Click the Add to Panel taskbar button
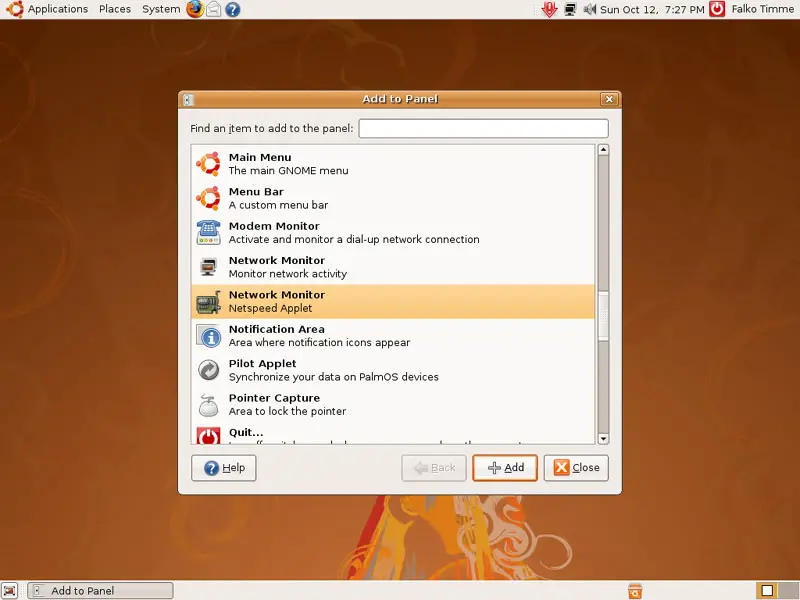The image size is (800, 600). click(x=101, y=590)
